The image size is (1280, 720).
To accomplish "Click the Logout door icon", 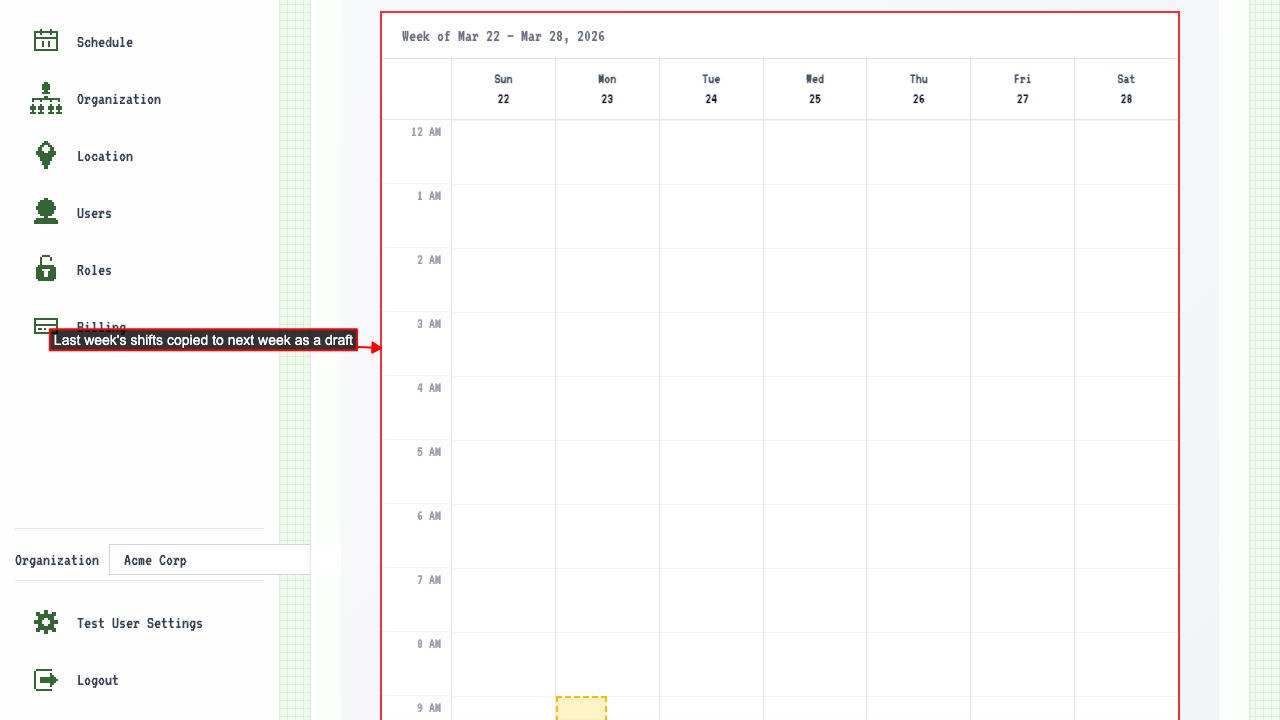I will [45, 679].
